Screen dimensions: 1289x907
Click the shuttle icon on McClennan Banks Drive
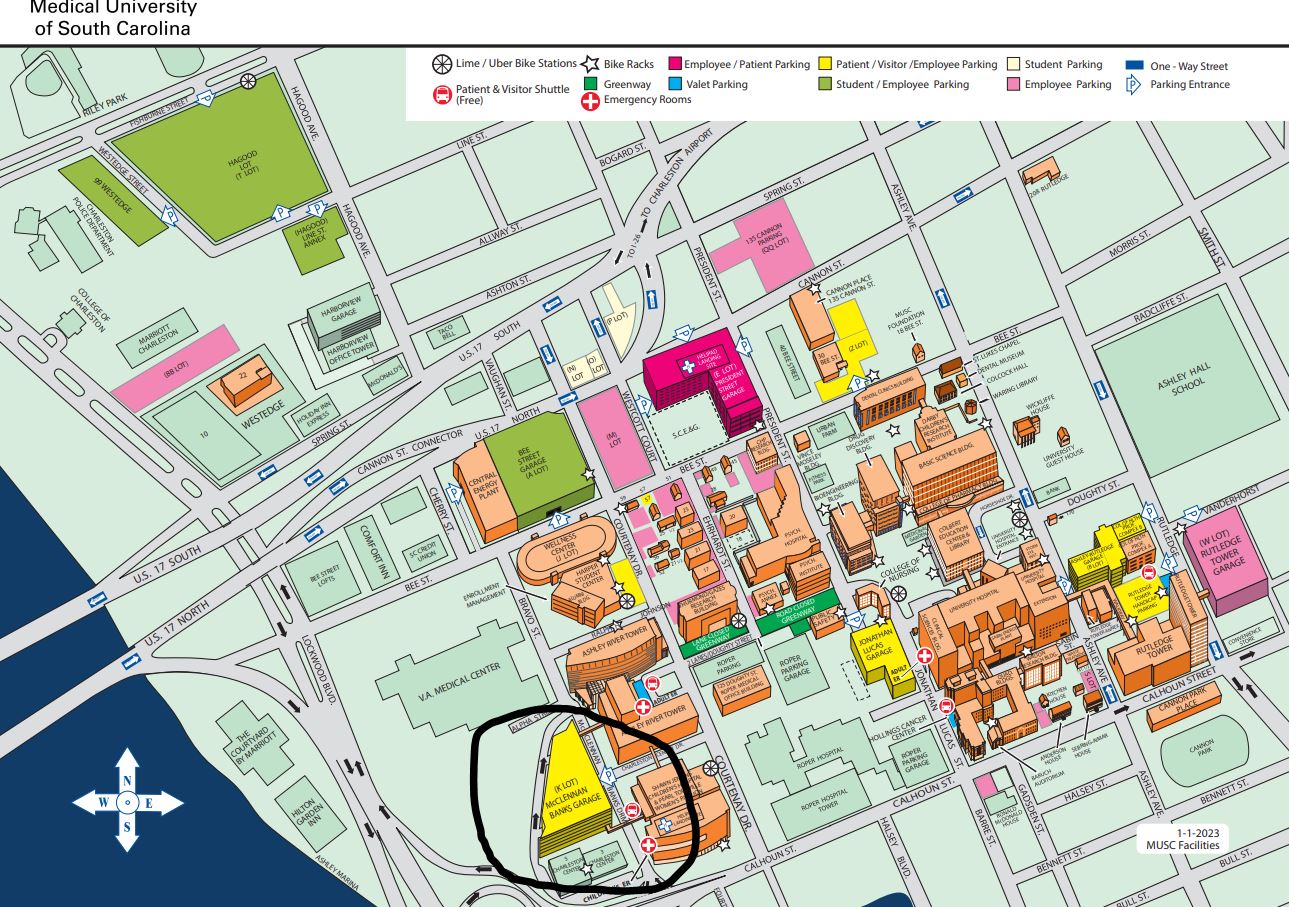click(x=632, y=811)
